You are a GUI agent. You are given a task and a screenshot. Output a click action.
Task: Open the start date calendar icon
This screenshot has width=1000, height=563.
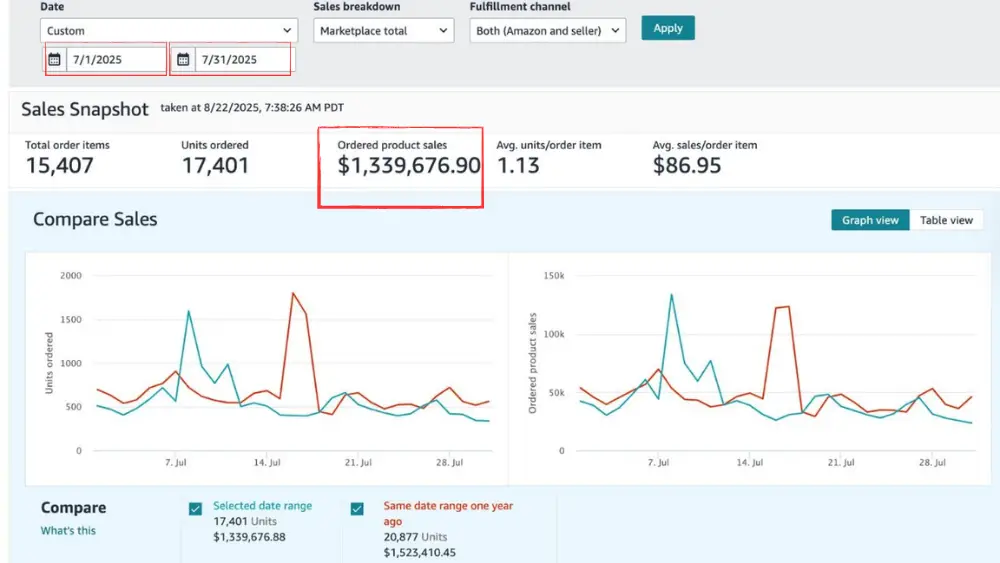[x=55, y=60]
